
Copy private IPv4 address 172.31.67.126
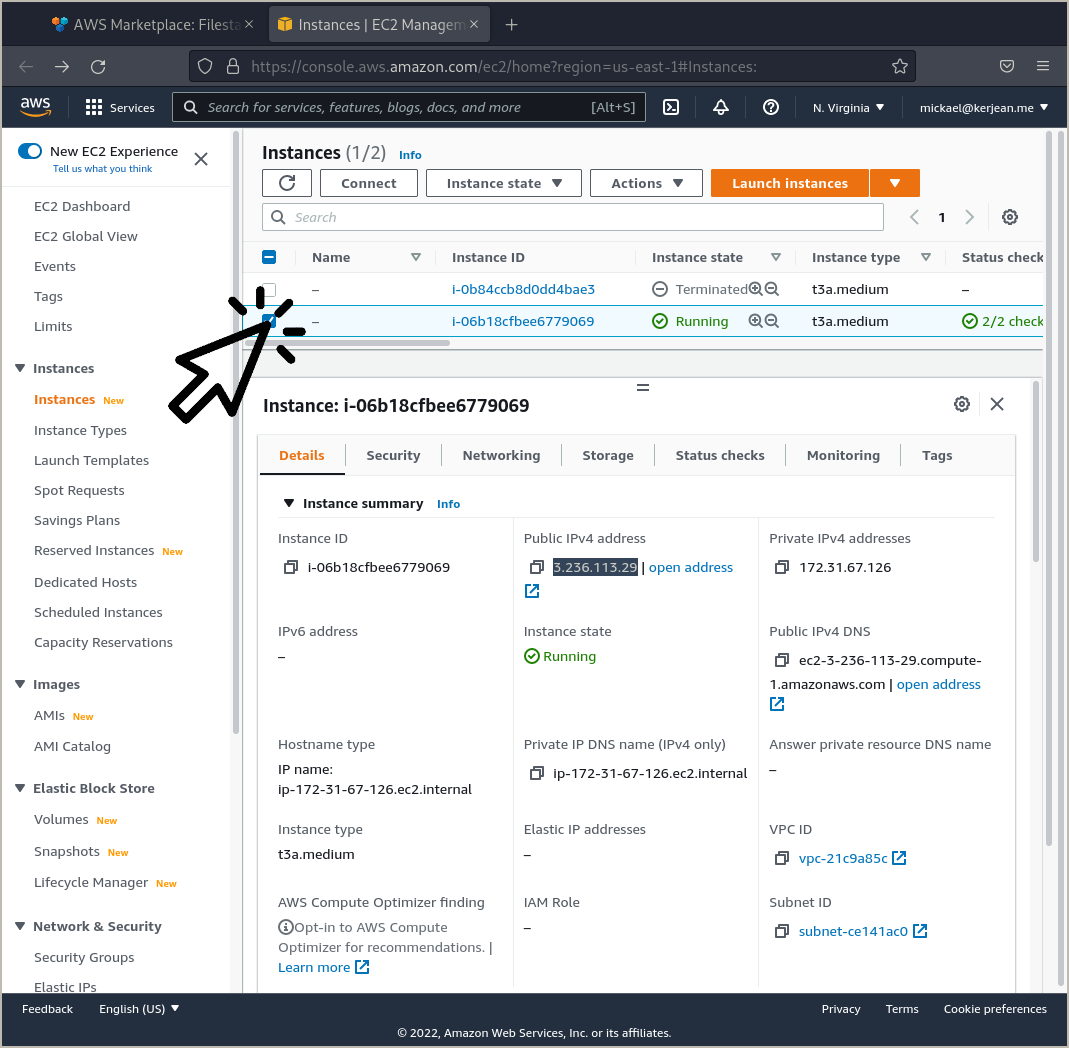(x=782, y=567)
